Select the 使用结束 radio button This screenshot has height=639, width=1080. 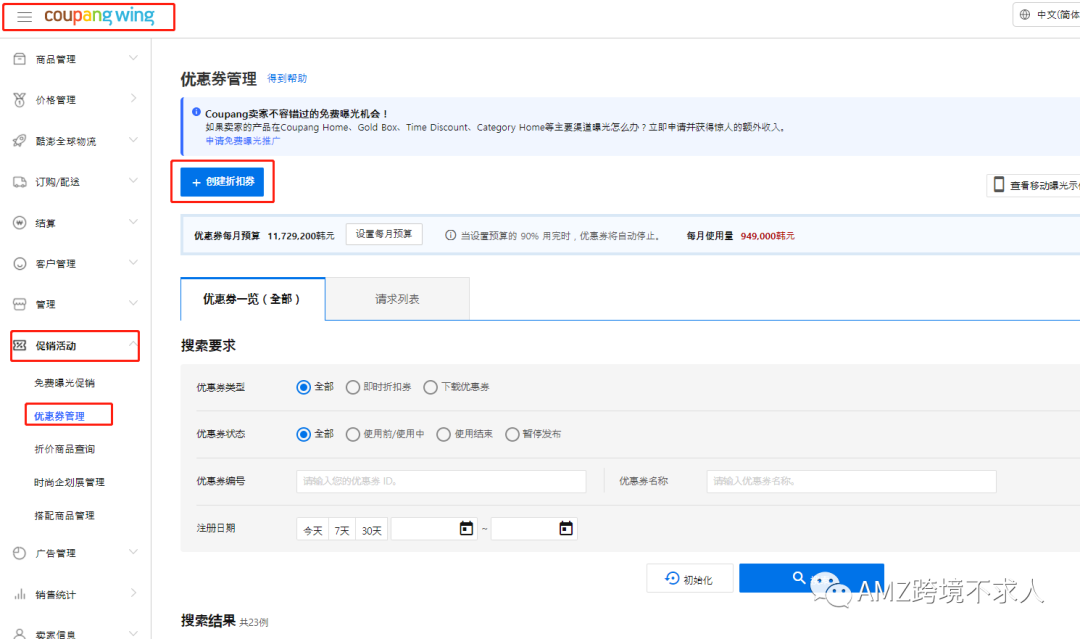[x=444, y=434]
